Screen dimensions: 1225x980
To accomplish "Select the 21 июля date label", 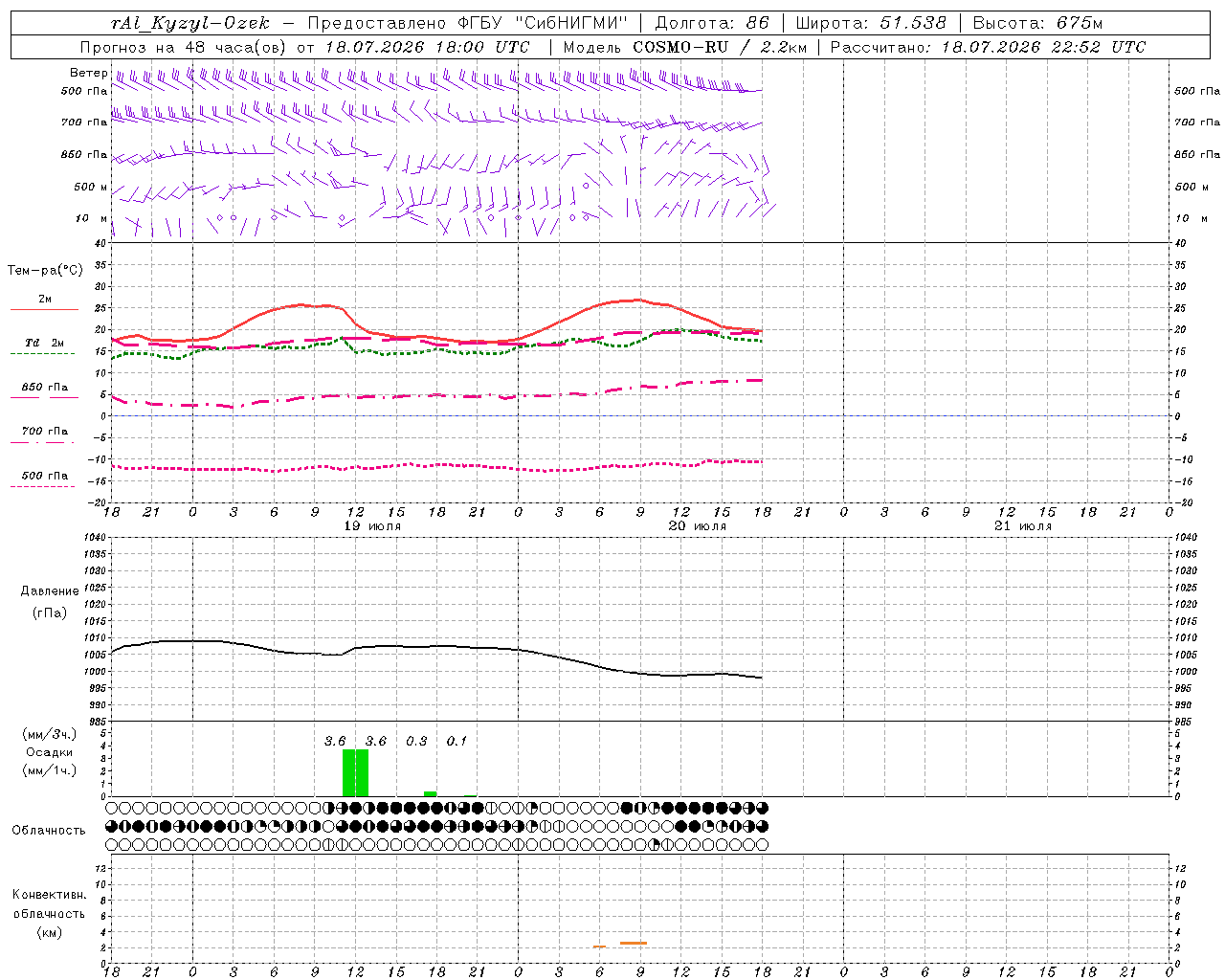I will (x=1022, y=526).
